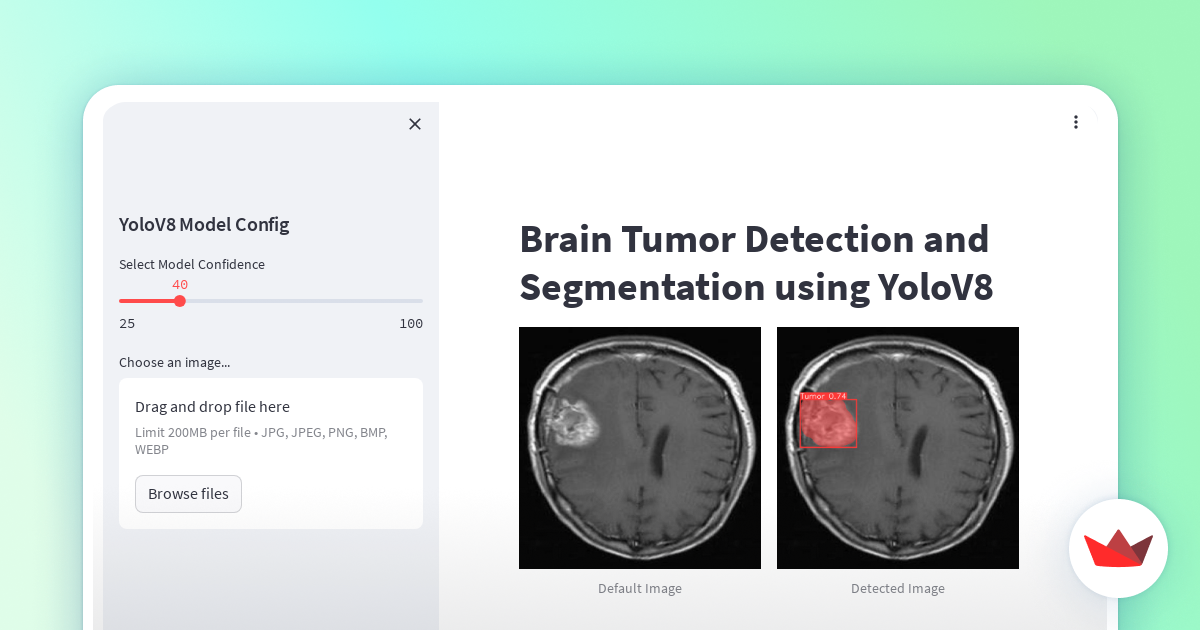Open the Detected Image thumbnail
The image size is (1200, 630).
pos(897,447)
